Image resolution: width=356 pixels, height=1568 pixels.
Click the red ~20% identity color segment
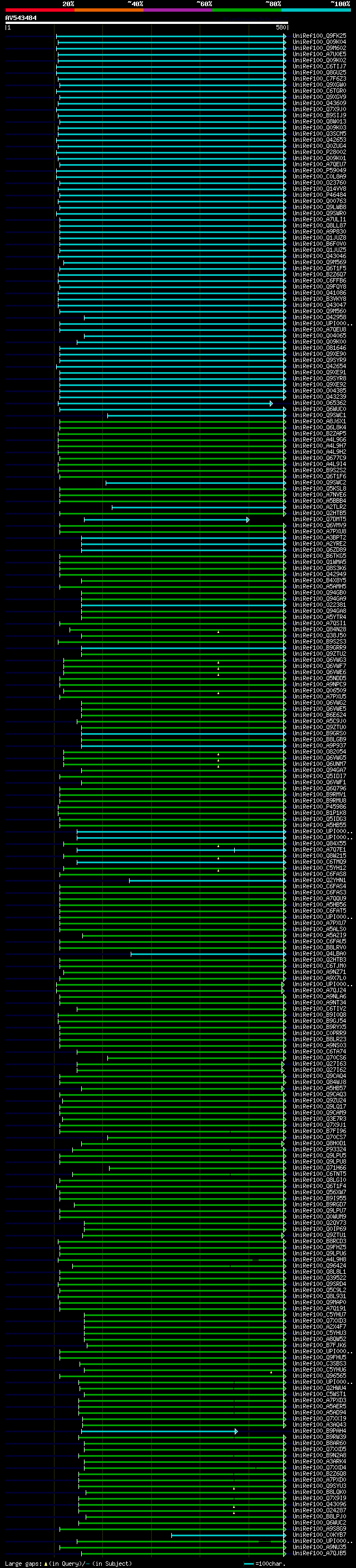point(39,10)
